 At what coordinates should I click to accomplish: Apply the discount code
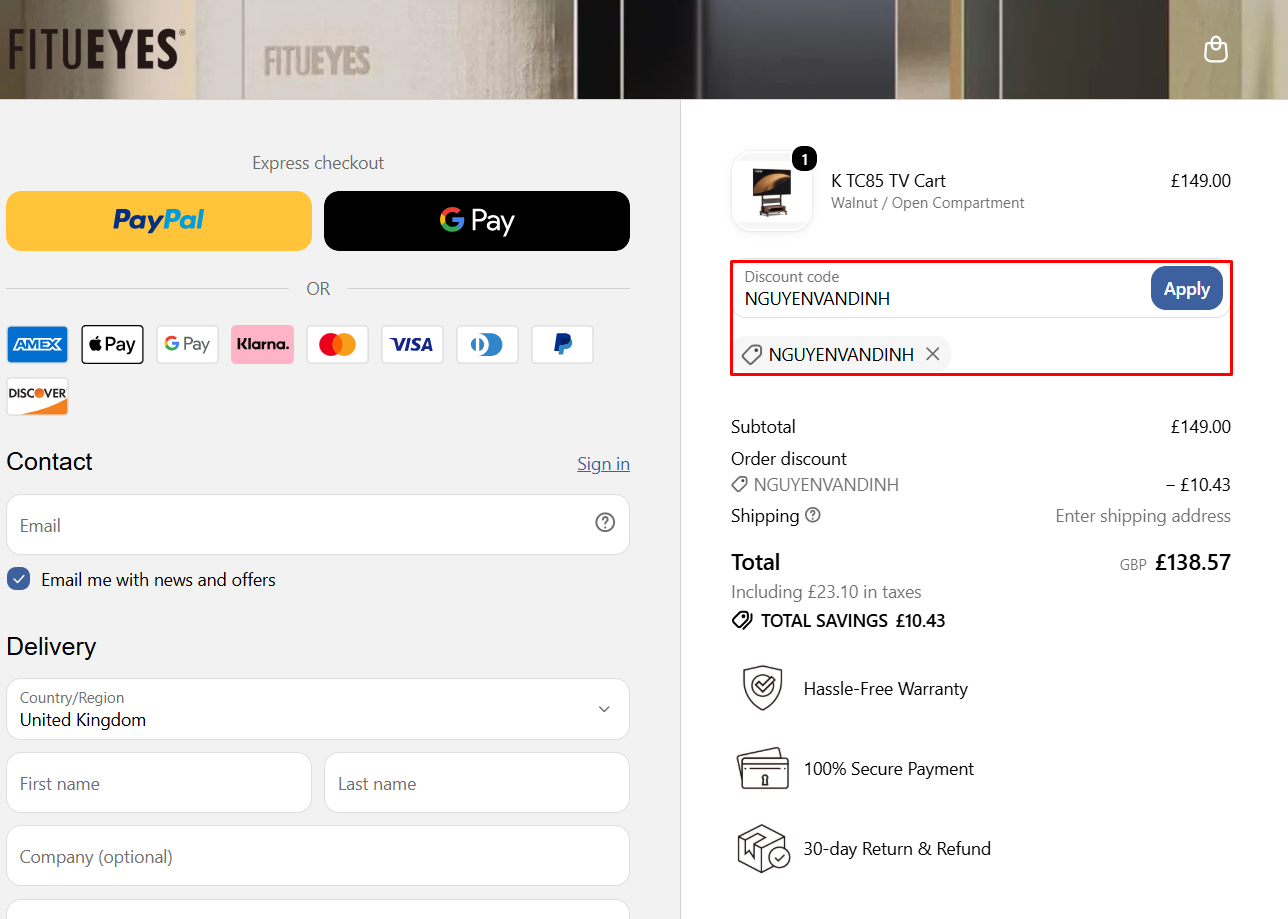click(1187, 288)
